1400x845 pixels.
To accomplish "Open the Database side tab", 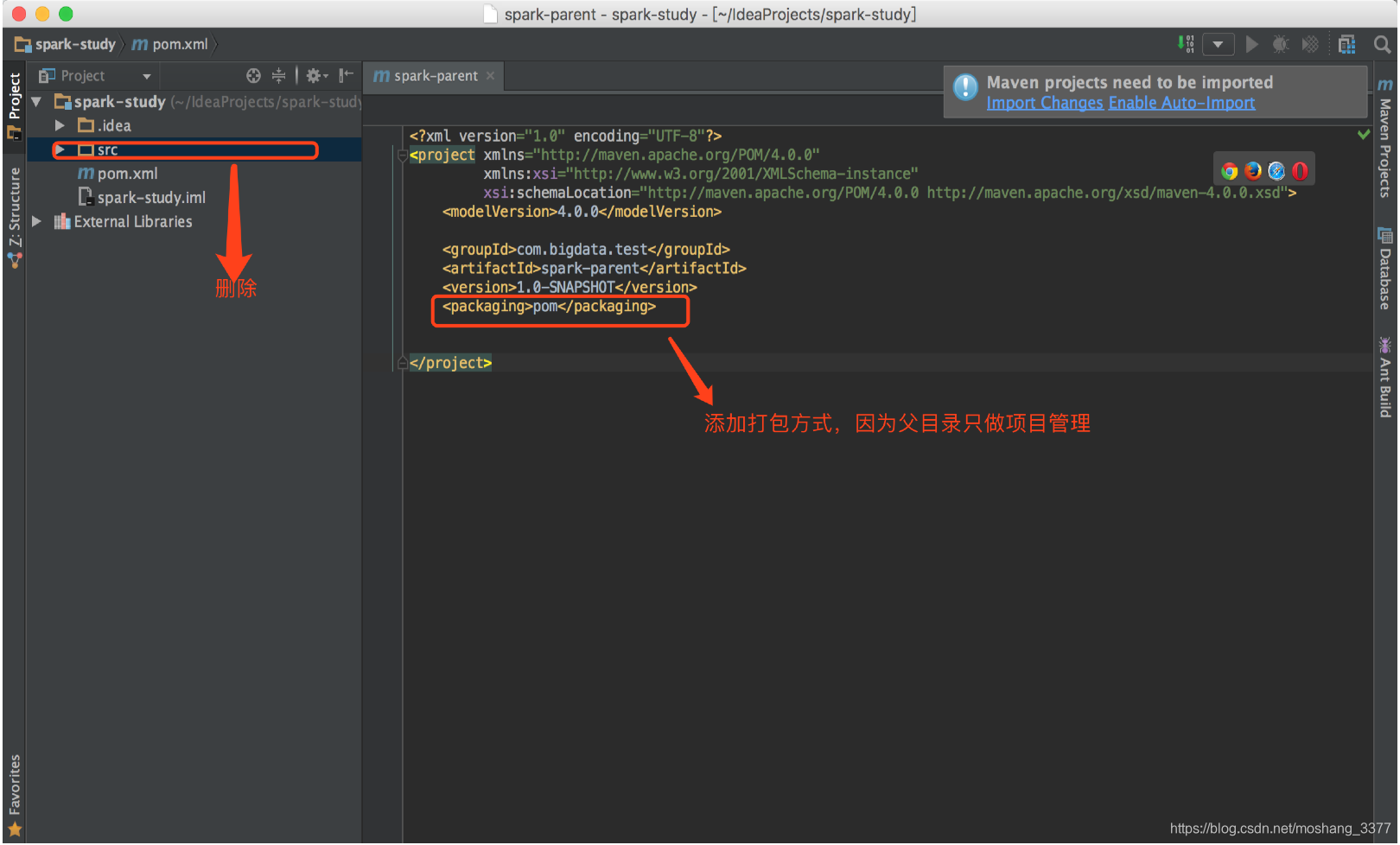I will coord(1384,269).
